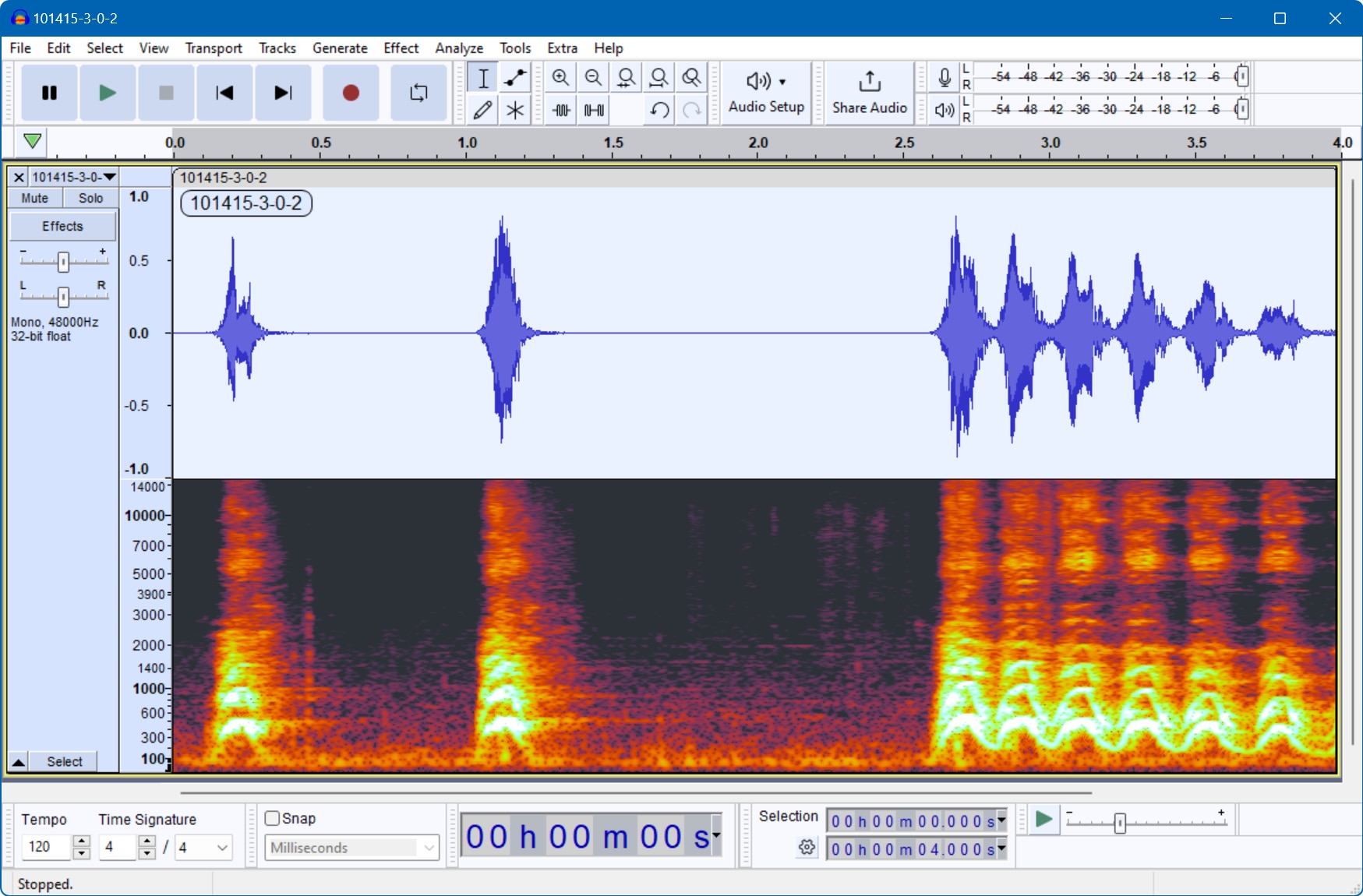Image resolution: width=1363 pixels, height=896 pixels.
Task: Open the Select menu
Action: coord(104,48)
